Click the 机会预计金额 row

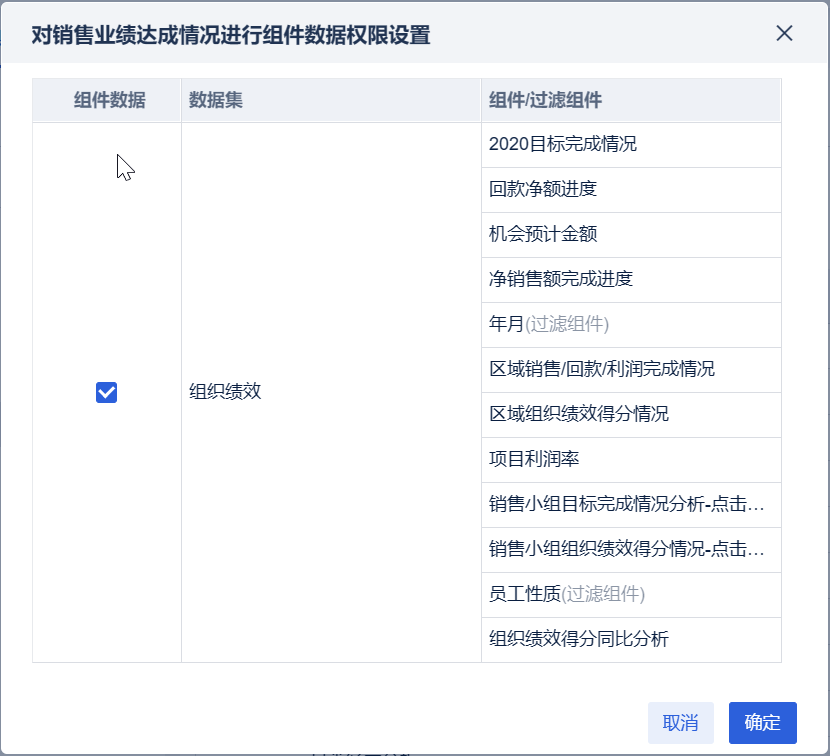[x=631, y=235]
